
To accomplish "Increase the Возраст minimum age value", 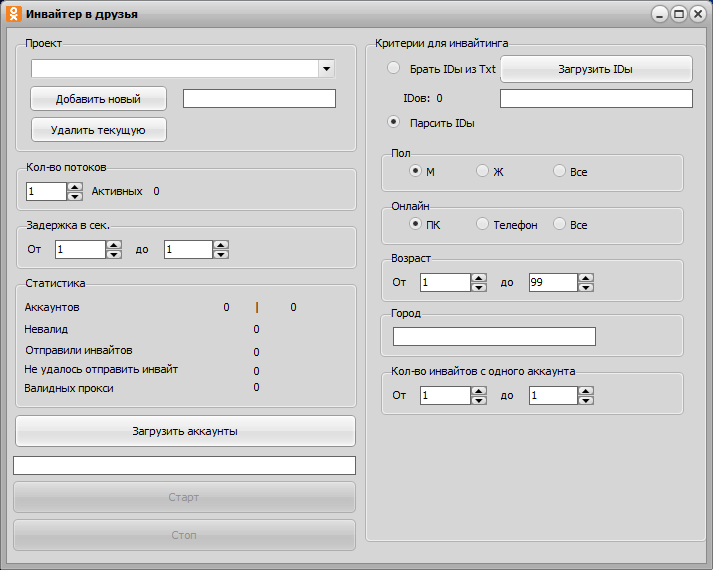I will pyautogui.click(x=479, y=278).
